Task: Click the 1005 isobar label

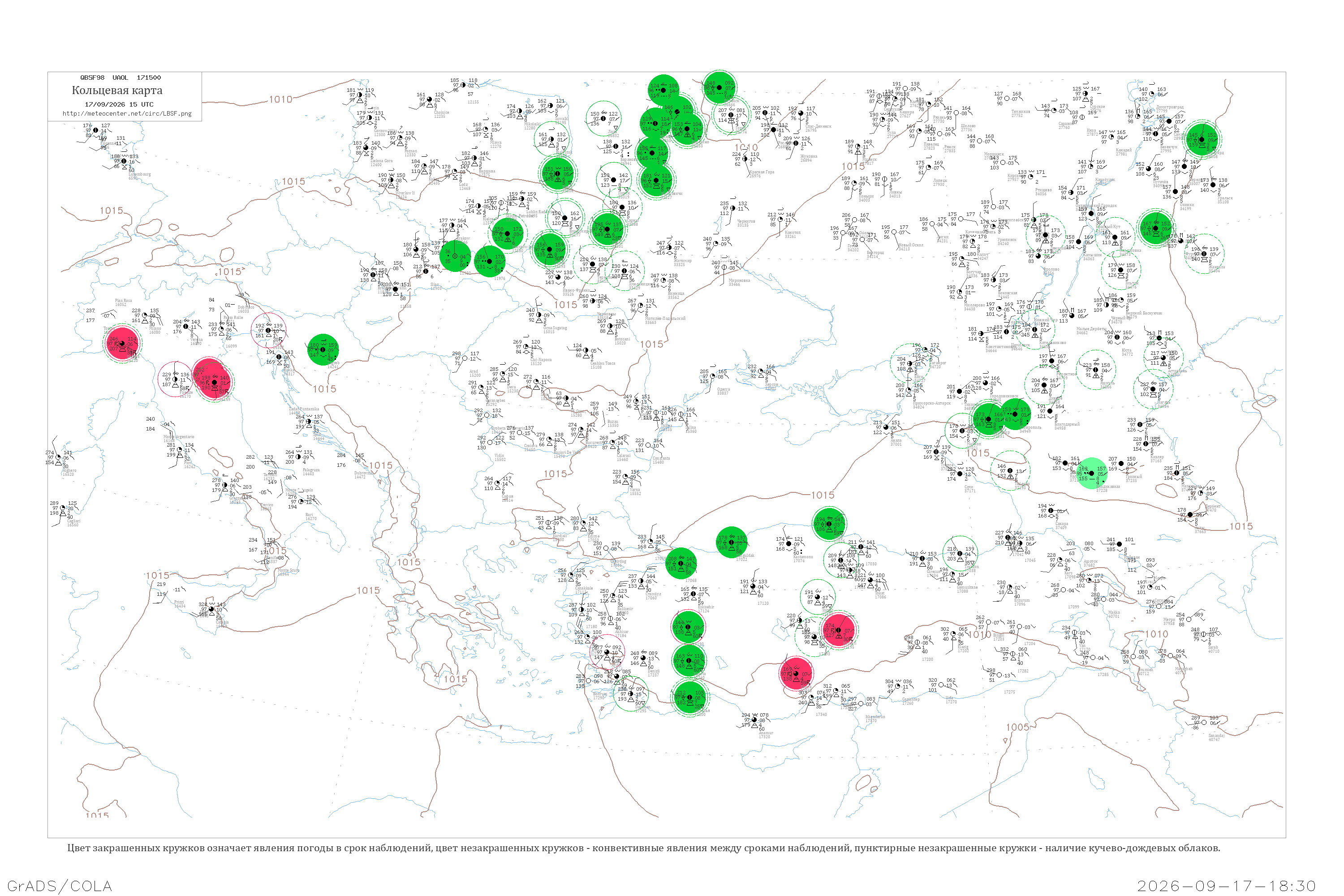Action: tap(1018, 728)
